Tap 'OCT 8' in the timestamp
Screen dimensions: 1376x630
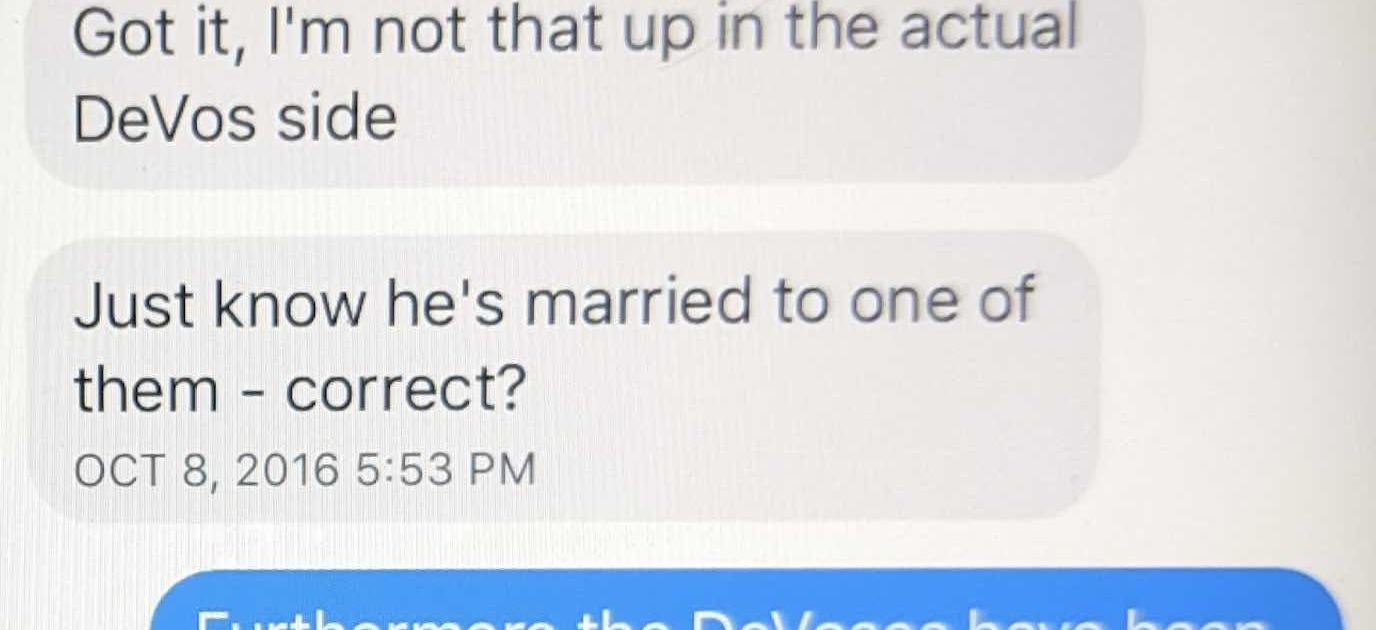[149, 471]
